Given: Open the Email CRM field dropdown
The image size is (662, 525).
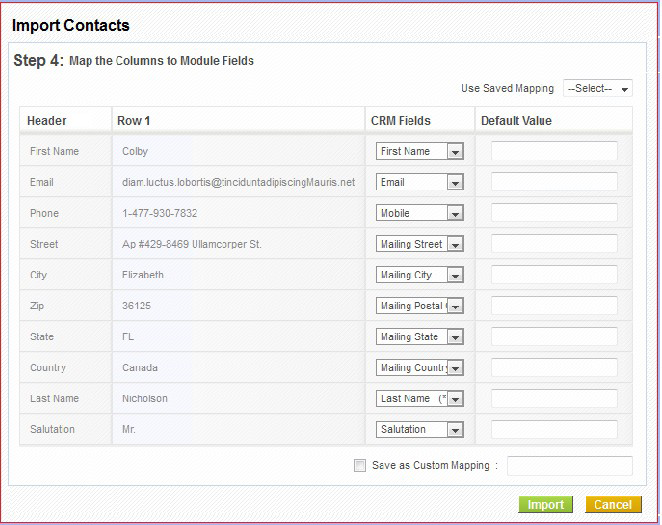Looking at the screenshot, I should tap(420, 183).
